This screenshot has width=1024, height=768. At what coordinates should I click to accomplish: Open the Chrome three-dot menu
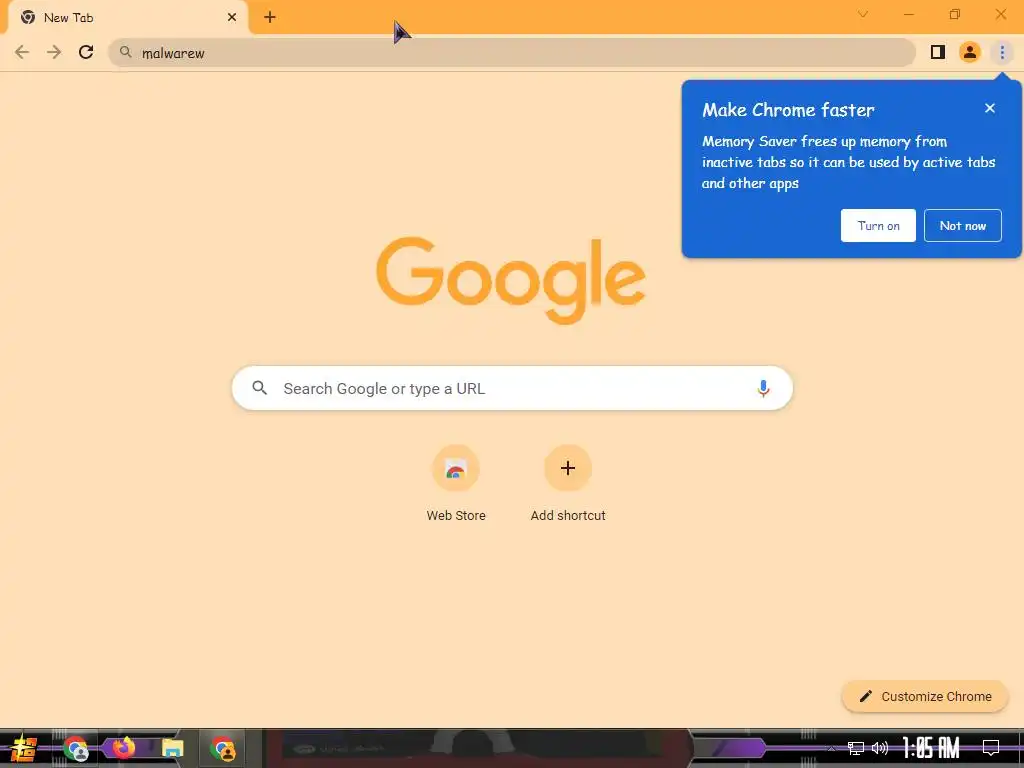[x=1002, y=52]
